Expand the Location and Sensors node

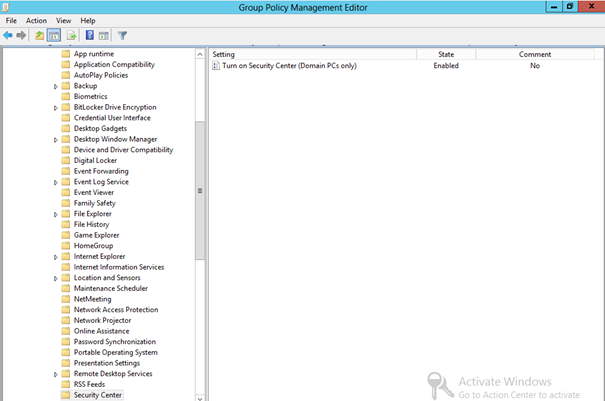click(56, 278)
